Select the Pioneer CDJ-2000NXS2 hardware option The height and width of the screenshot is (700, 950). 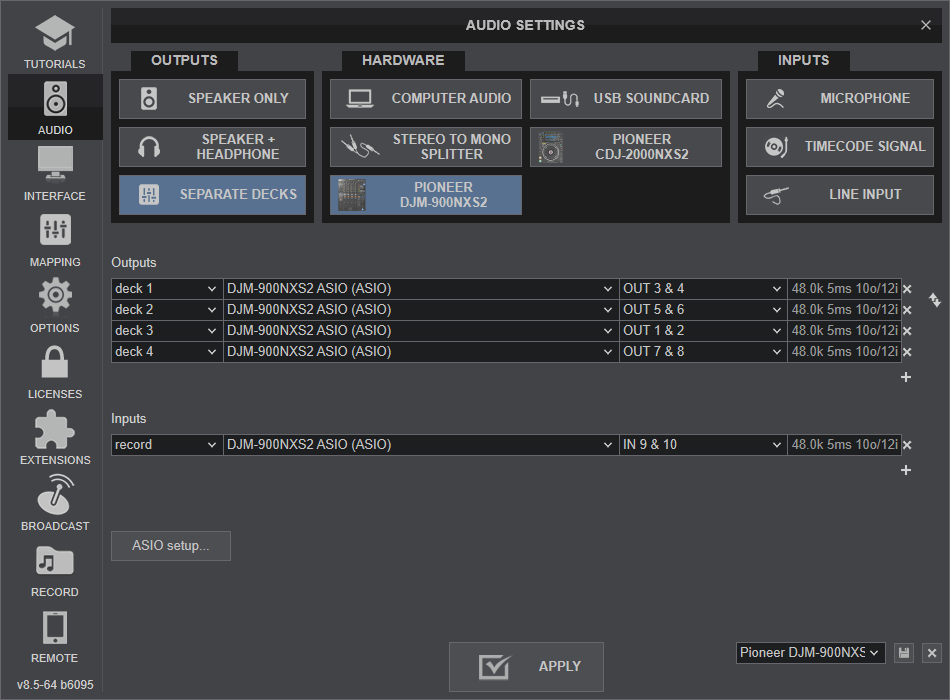(626, 147)
